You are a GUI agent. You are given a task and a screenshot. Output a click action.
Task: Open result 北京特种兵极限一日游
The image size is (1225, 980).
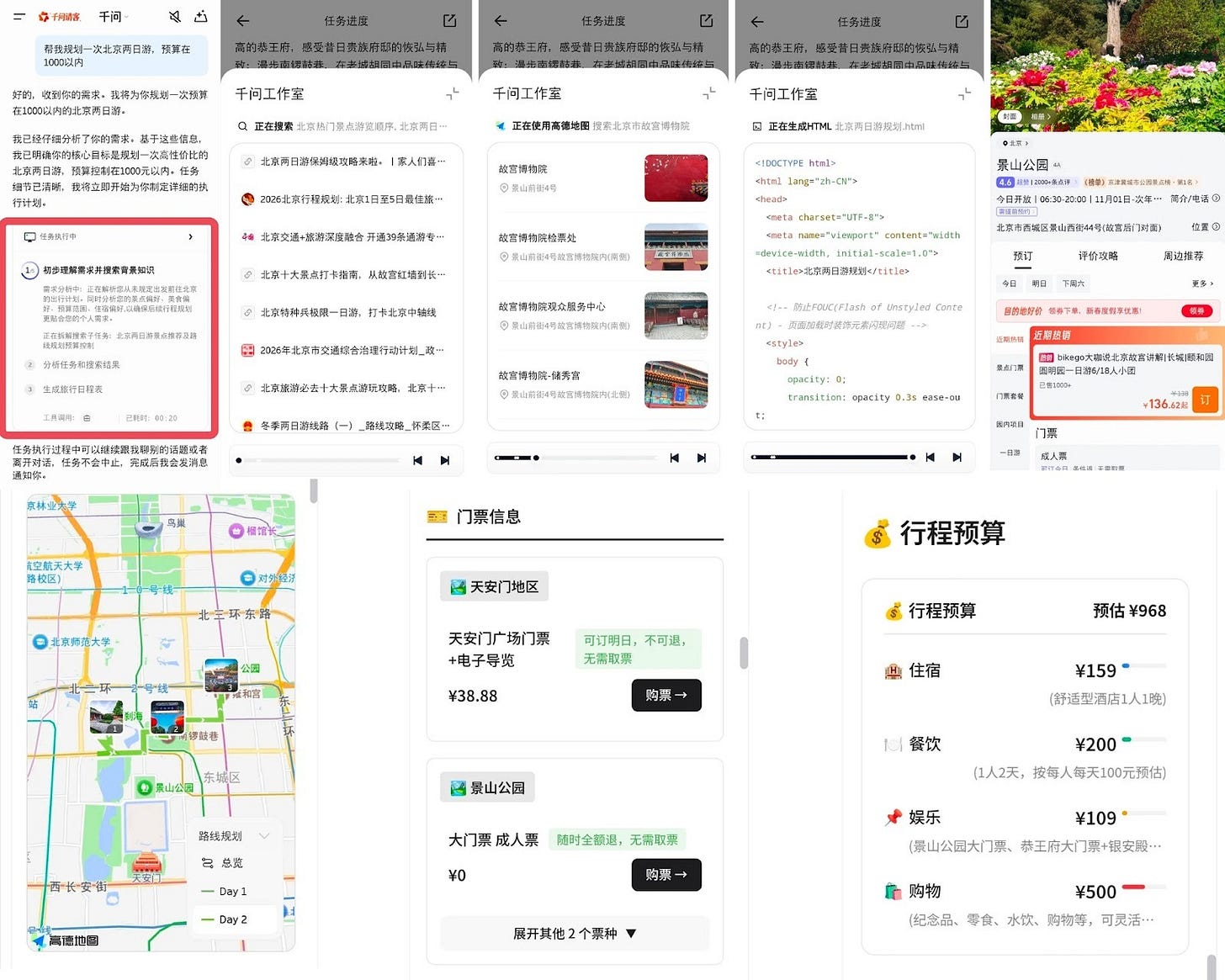tap(347, 313)
